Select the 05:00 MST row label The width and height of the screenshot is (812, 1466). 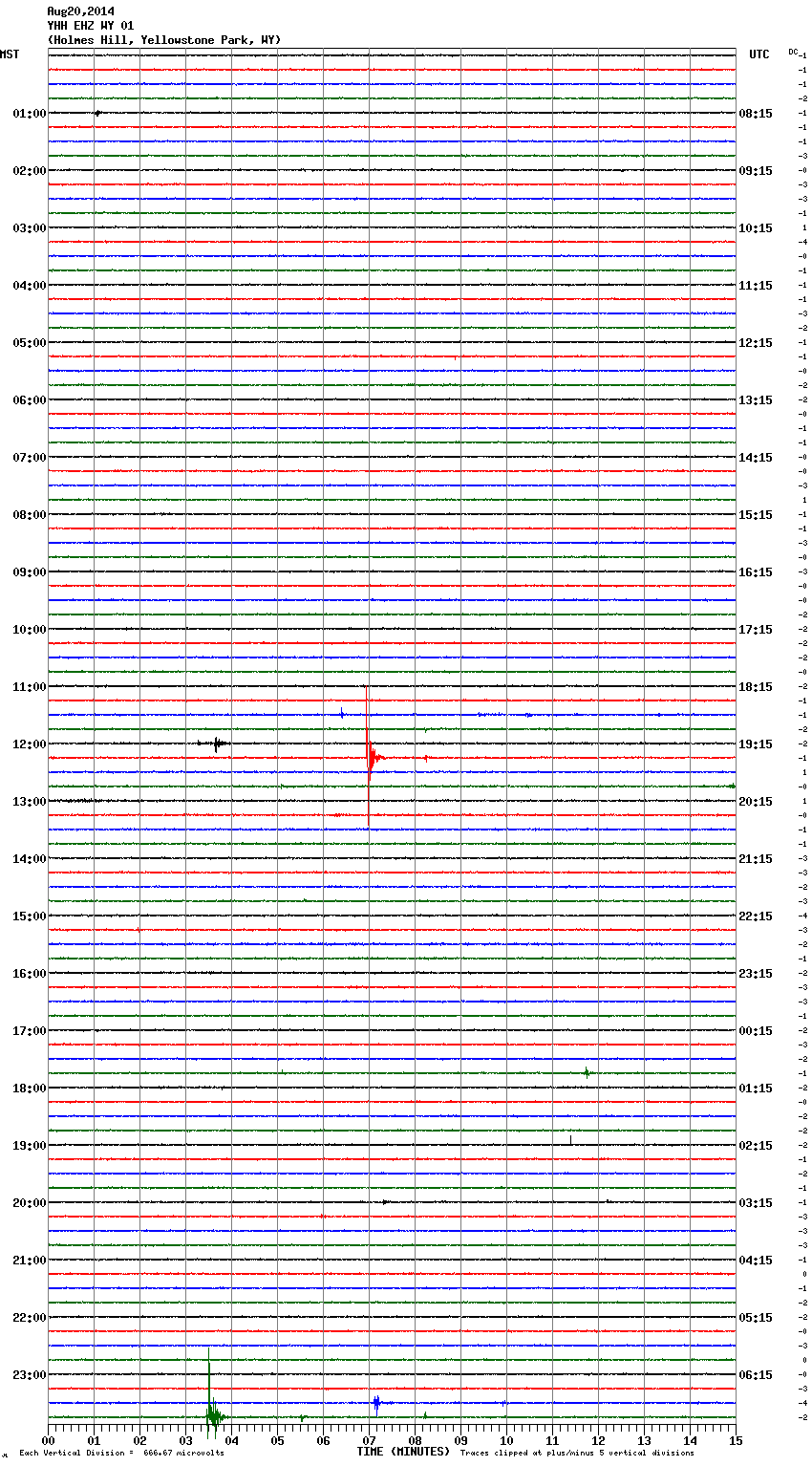tap(29, 343)
